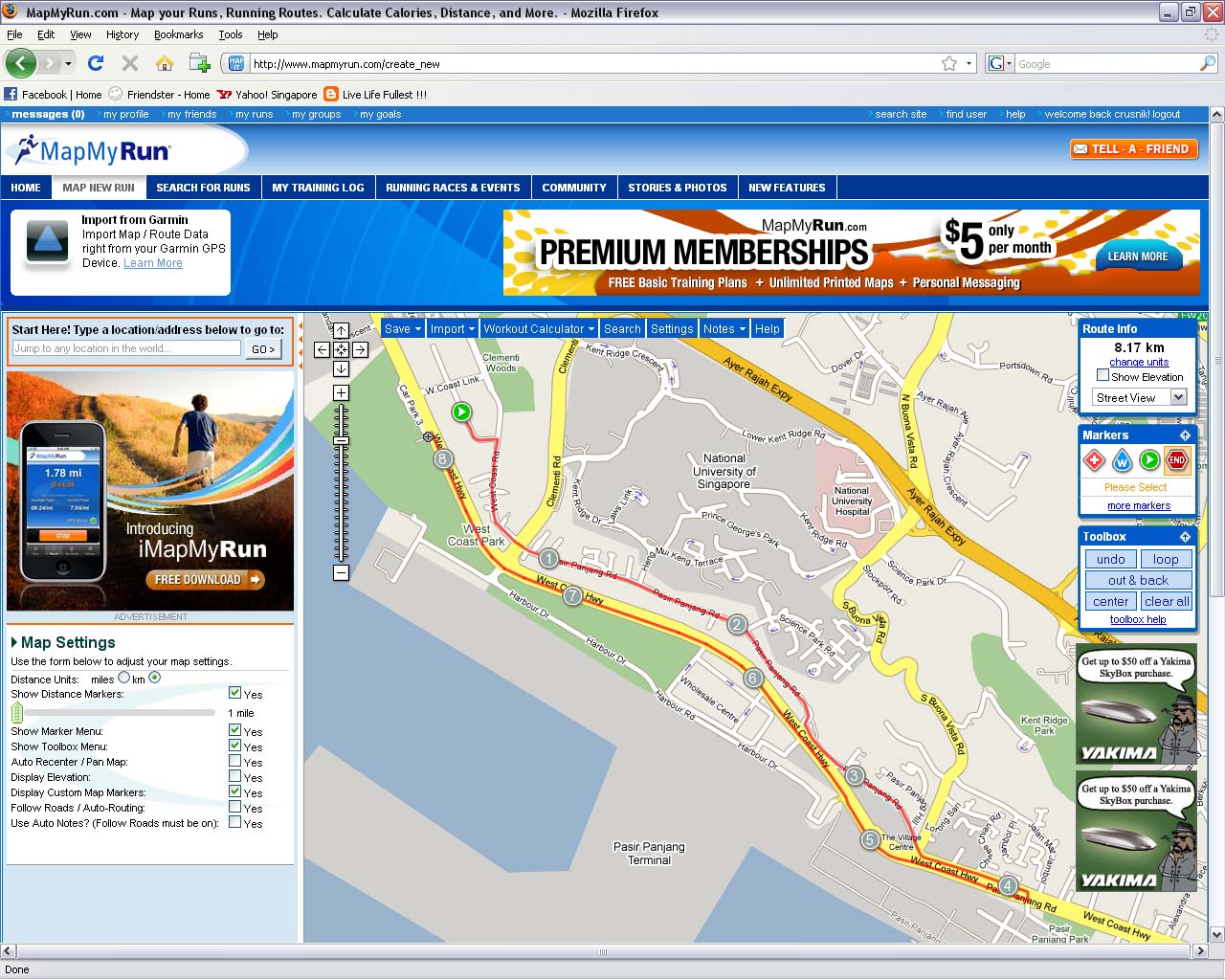Click route waypoint marker 8 on map
The image size is (1225, 980).
442,458
